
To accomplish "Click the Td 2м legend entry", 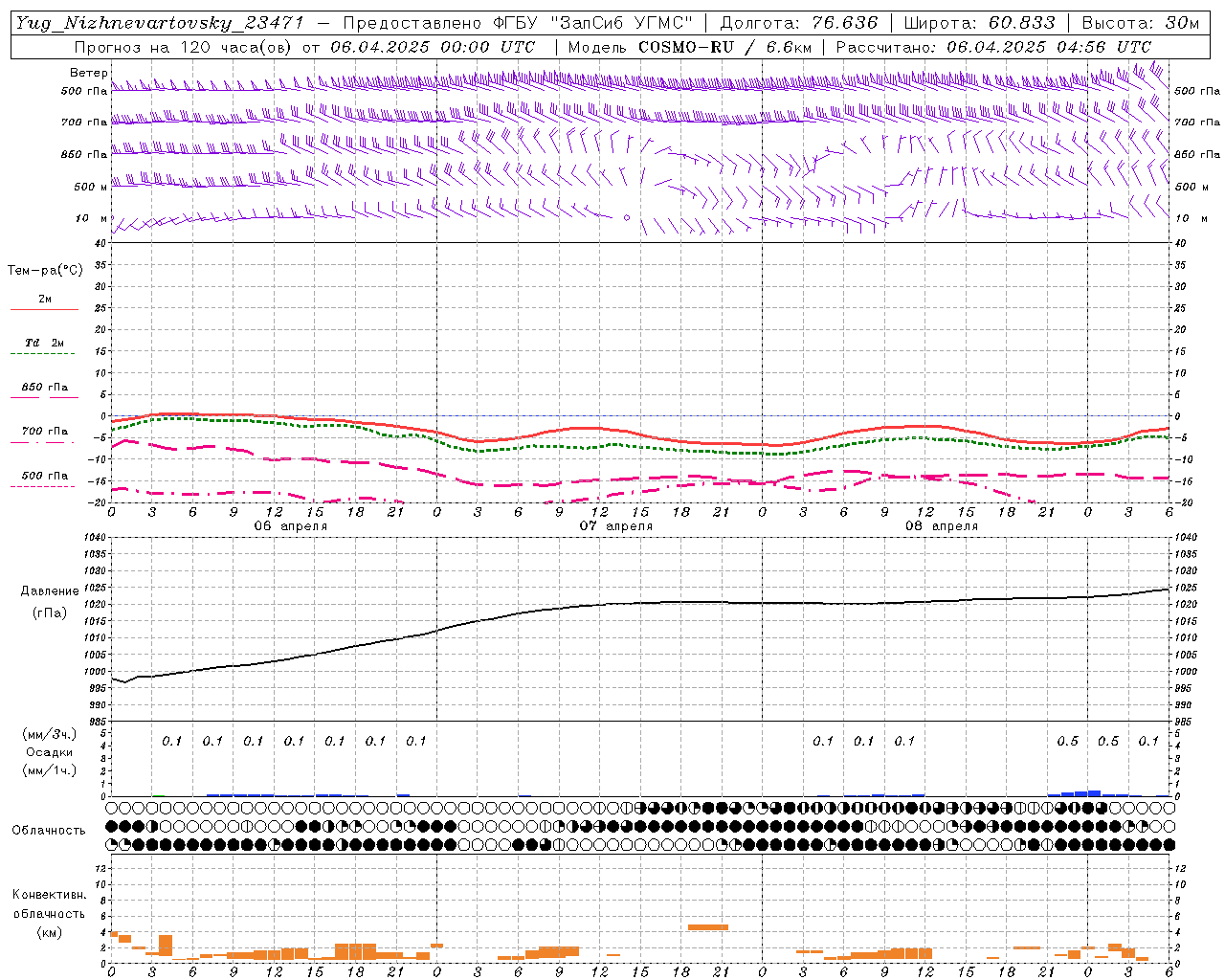I will [x=44, y=343].
